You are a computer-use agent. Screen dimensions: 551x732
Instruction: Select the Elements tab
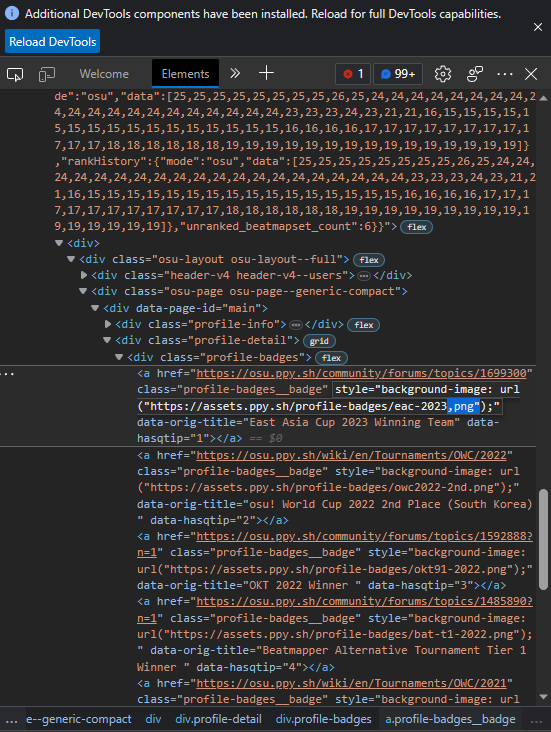click(185, 74)
